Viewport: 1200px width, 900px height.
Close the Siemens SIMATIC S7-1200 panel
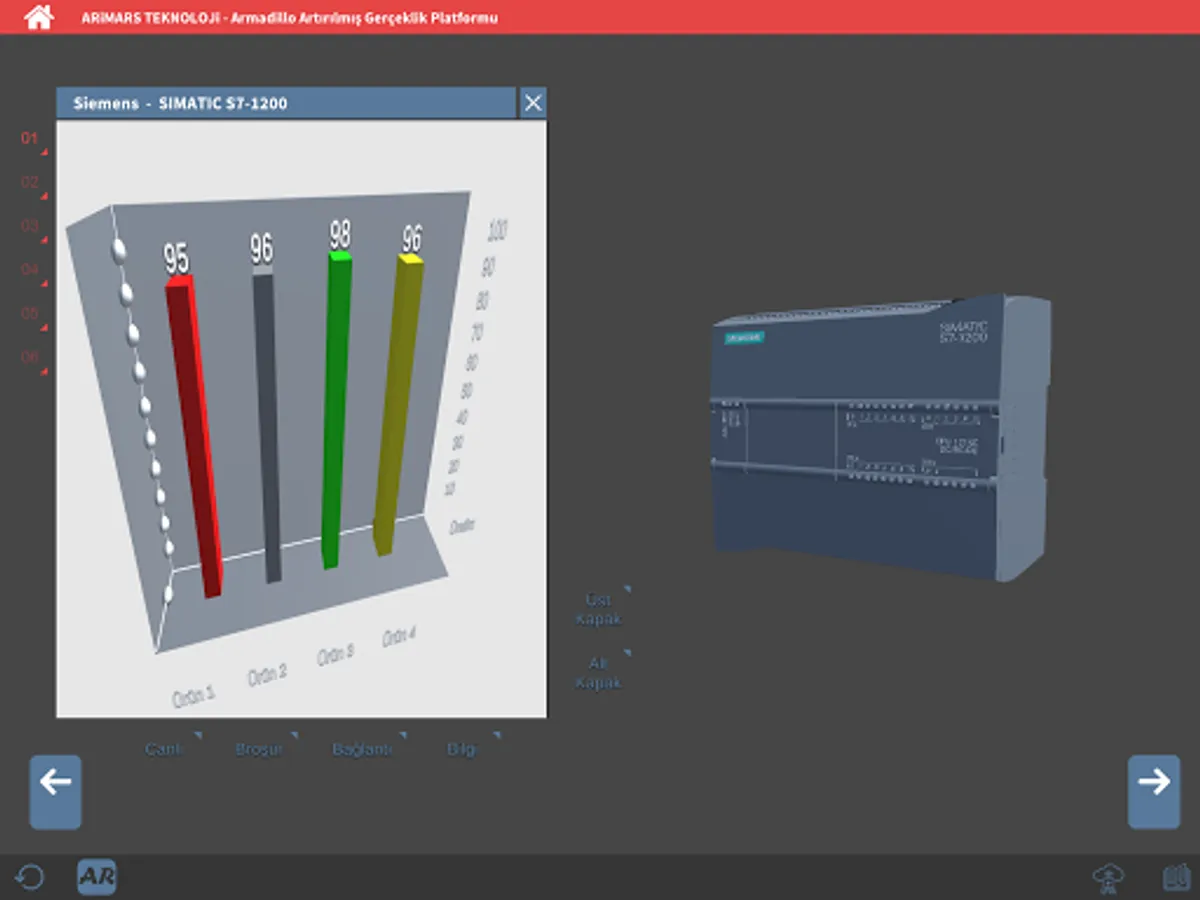point(533,102)
